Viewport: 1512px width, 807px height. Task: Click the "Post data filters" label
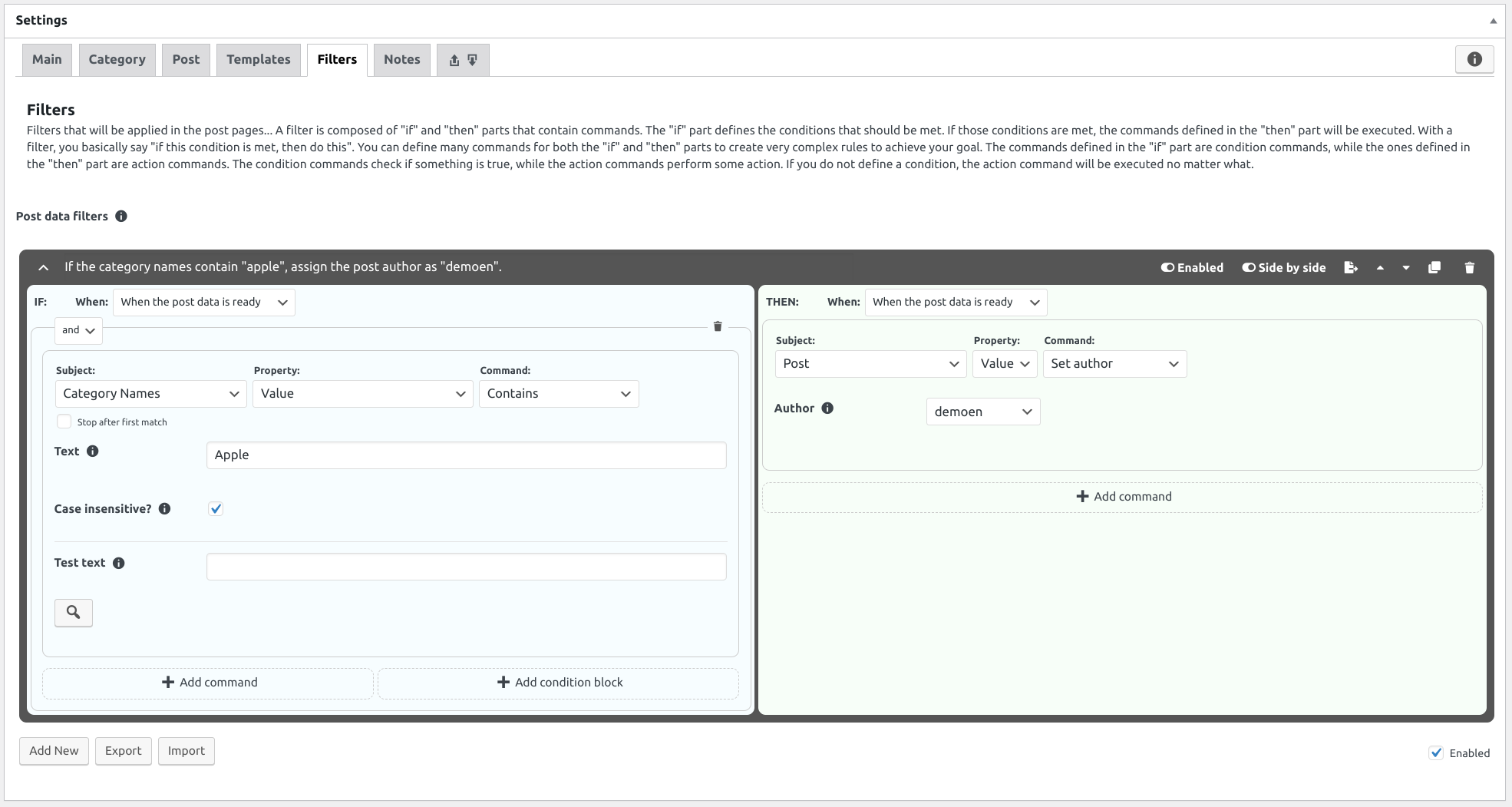pos(62,217)
